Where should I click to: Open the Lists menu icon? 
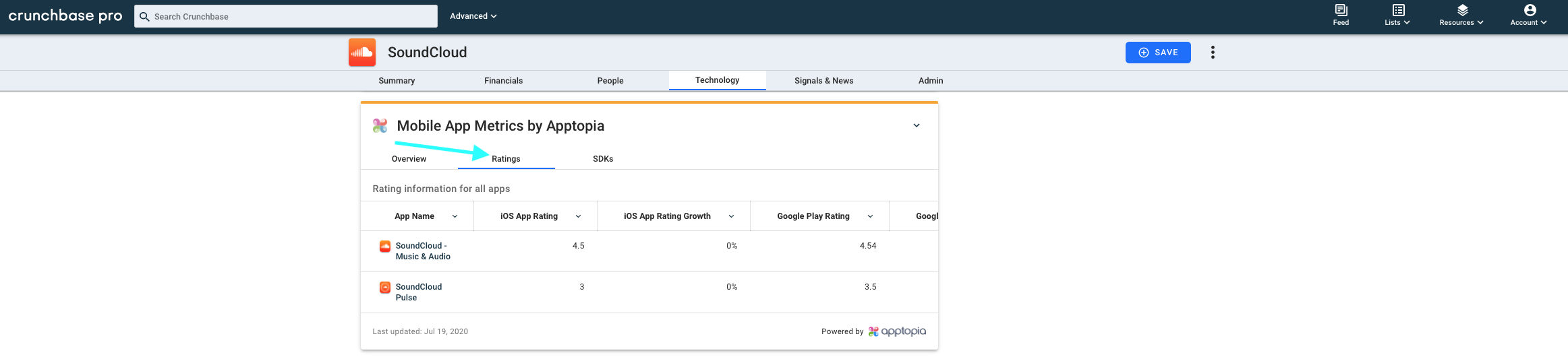1398,10
